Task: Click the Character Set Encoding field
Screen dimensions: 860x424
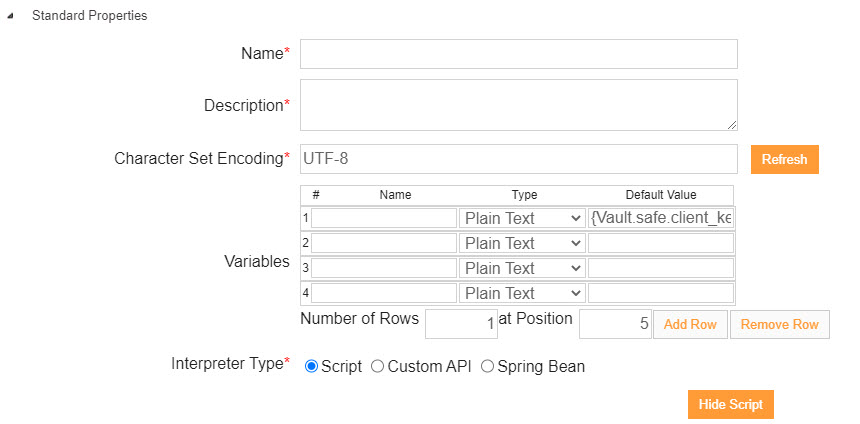Action: point(518,158)
